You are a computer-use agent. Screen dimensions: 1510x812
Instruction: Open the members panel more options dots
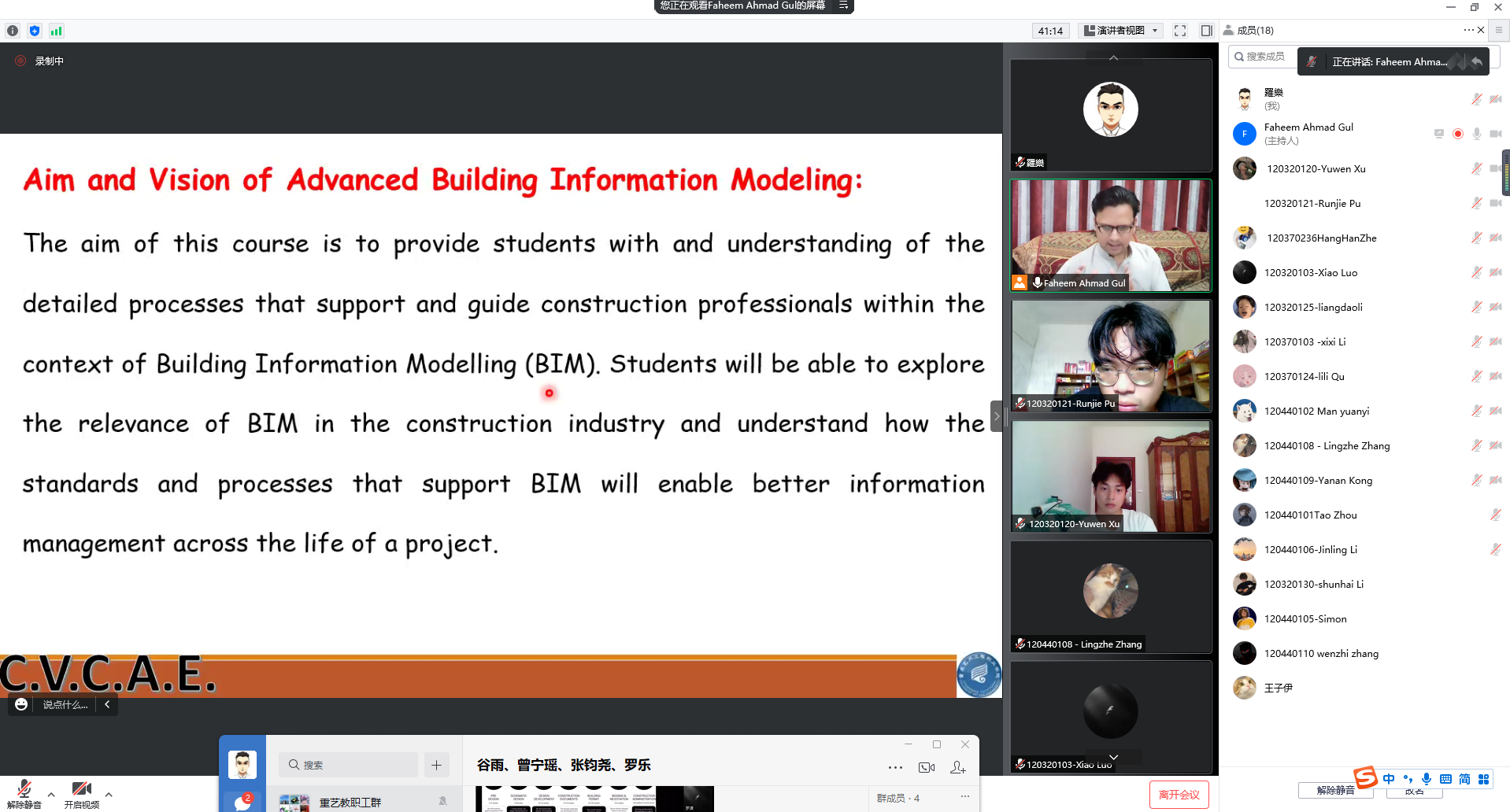pyautogui.click(x=1468, y=30)
